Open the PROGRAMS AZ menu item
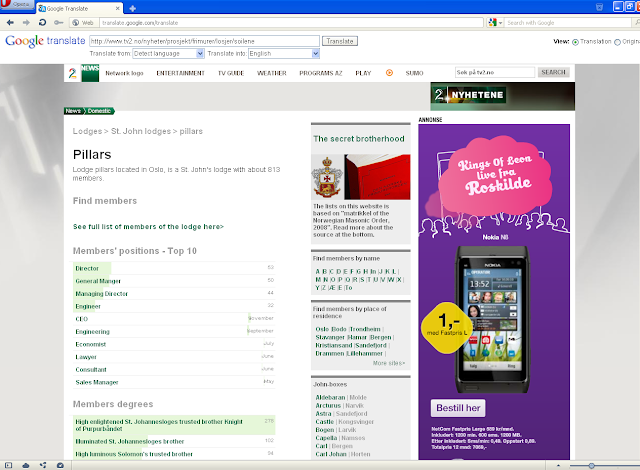This screenshot has height=470, width=640. click(x=321, y=73)
